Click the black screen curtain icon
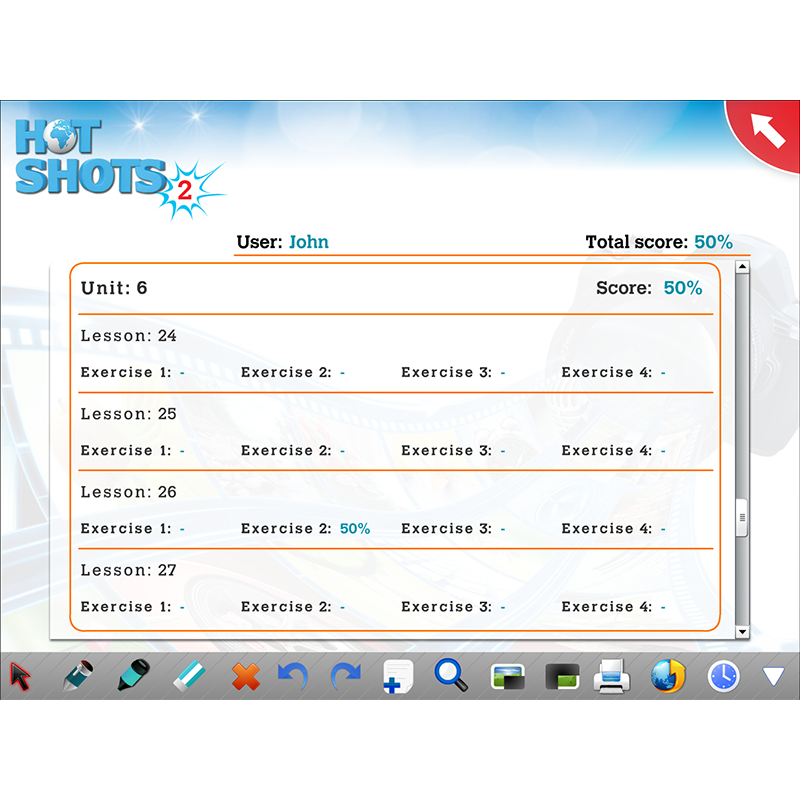Viewport: 800px width, 800px height. (563, 677)
